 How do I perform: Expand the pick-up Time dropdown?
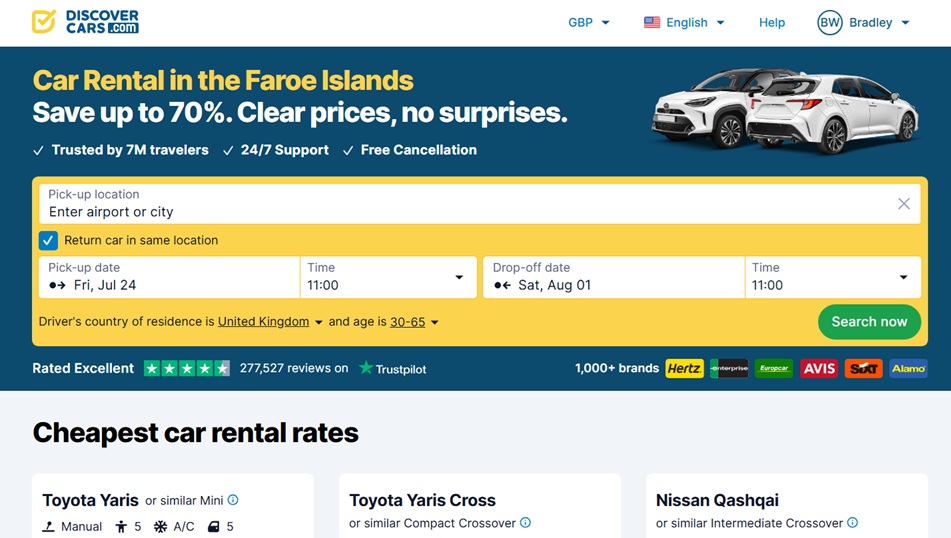click(388, 277)
